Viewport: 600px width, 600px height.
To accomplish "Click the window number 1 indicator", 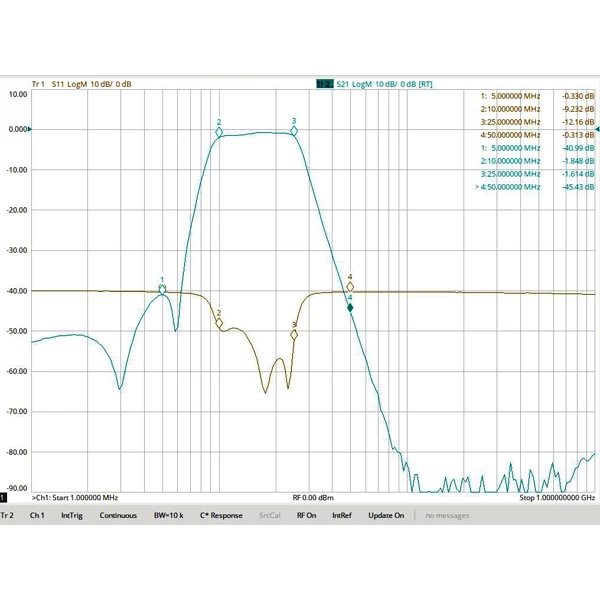I will (3, 497).
